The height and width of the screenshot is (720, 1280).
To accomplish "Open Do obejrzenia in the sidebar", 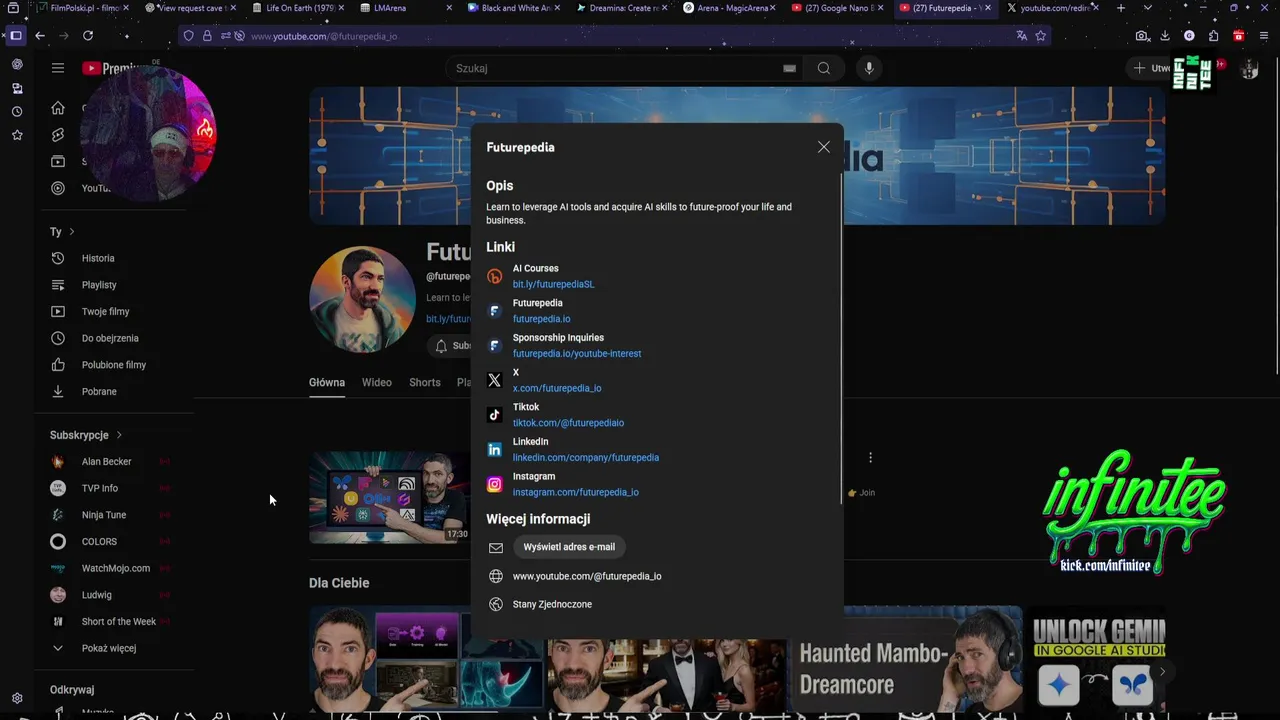I will click(115, 338).
